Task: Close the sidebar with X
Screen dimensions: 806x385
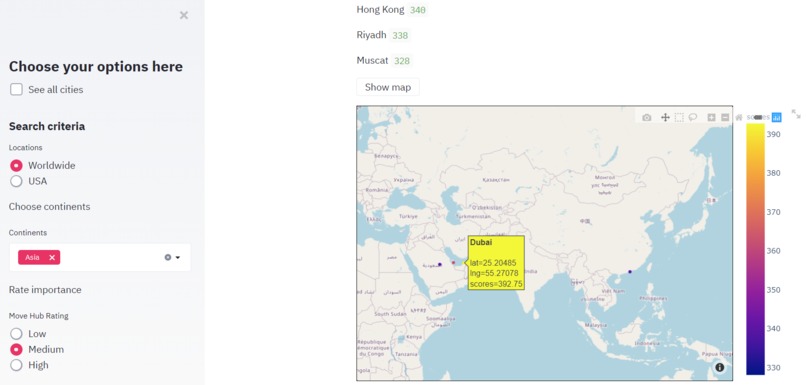Action: coord(184,15)
